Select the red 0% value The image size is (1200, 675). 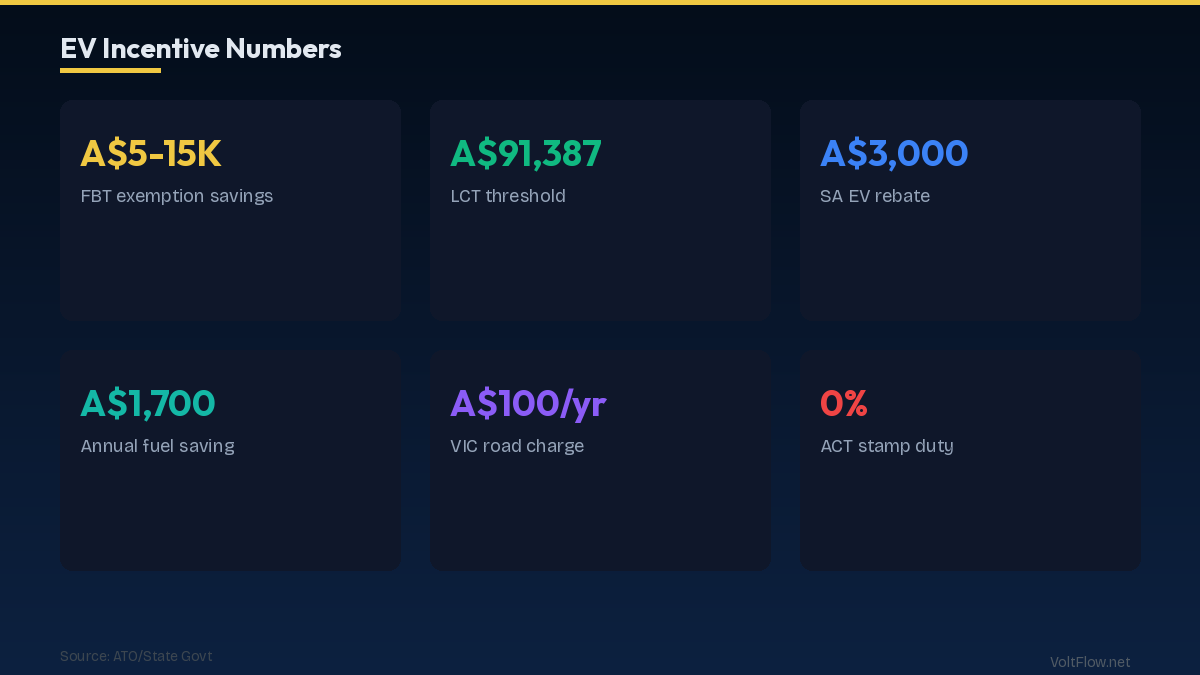pos(844,403)
